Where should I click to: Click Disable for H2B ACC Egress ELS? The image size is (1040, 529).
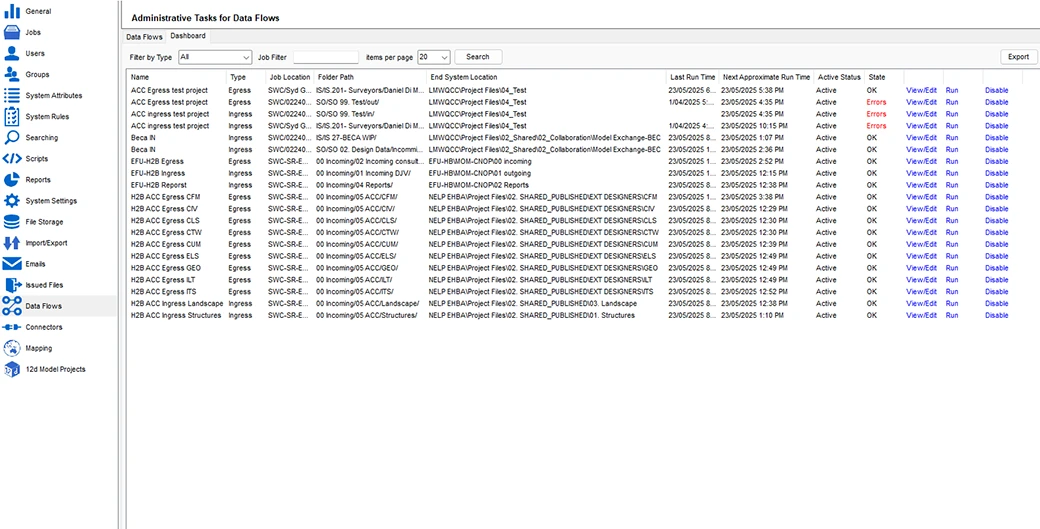pos(996,257)
